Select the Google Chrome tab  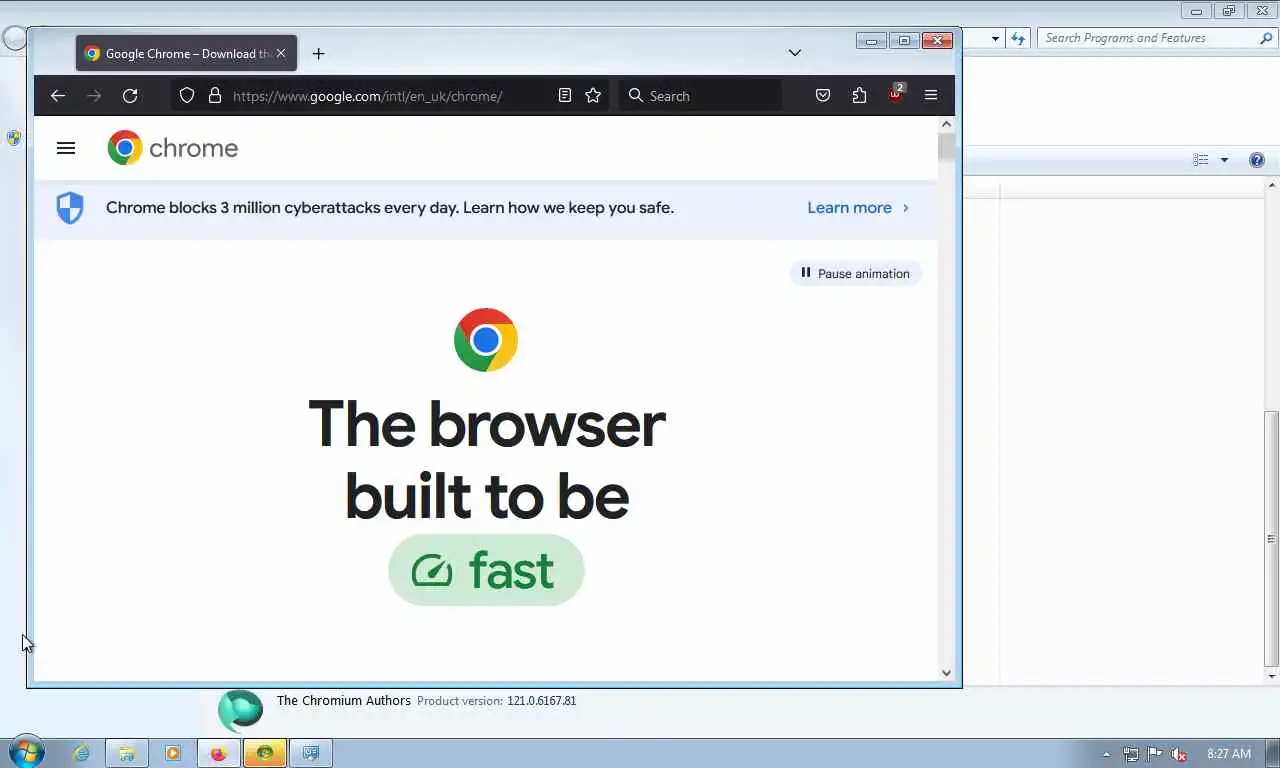(x=185, y=54)
